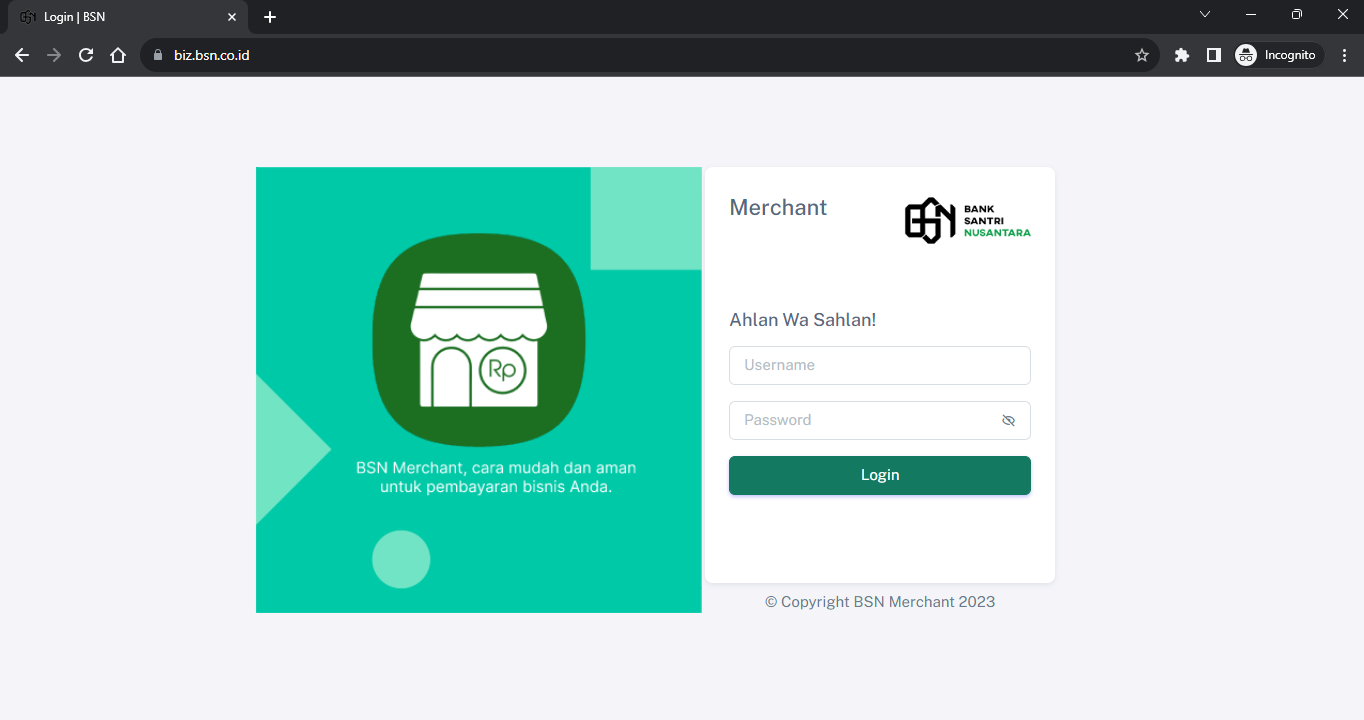Screen dimensions: 1364x720
Task: Reload the page with refresh icon
Action: 86,56
